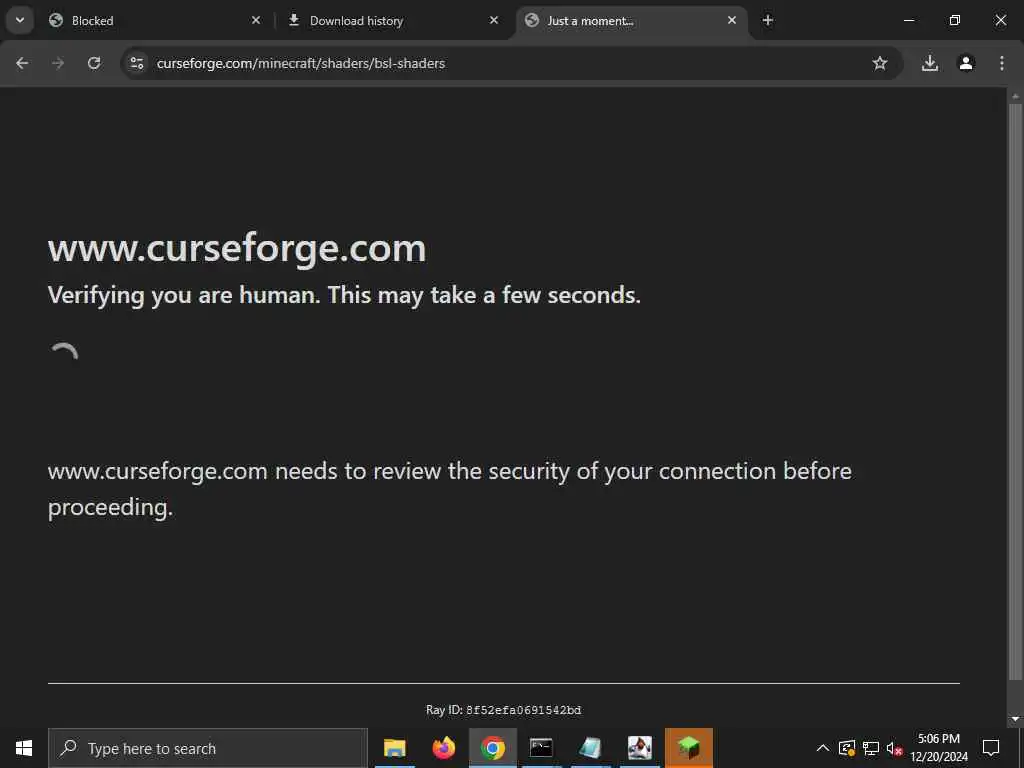Bookmark this page with the star

880,63
